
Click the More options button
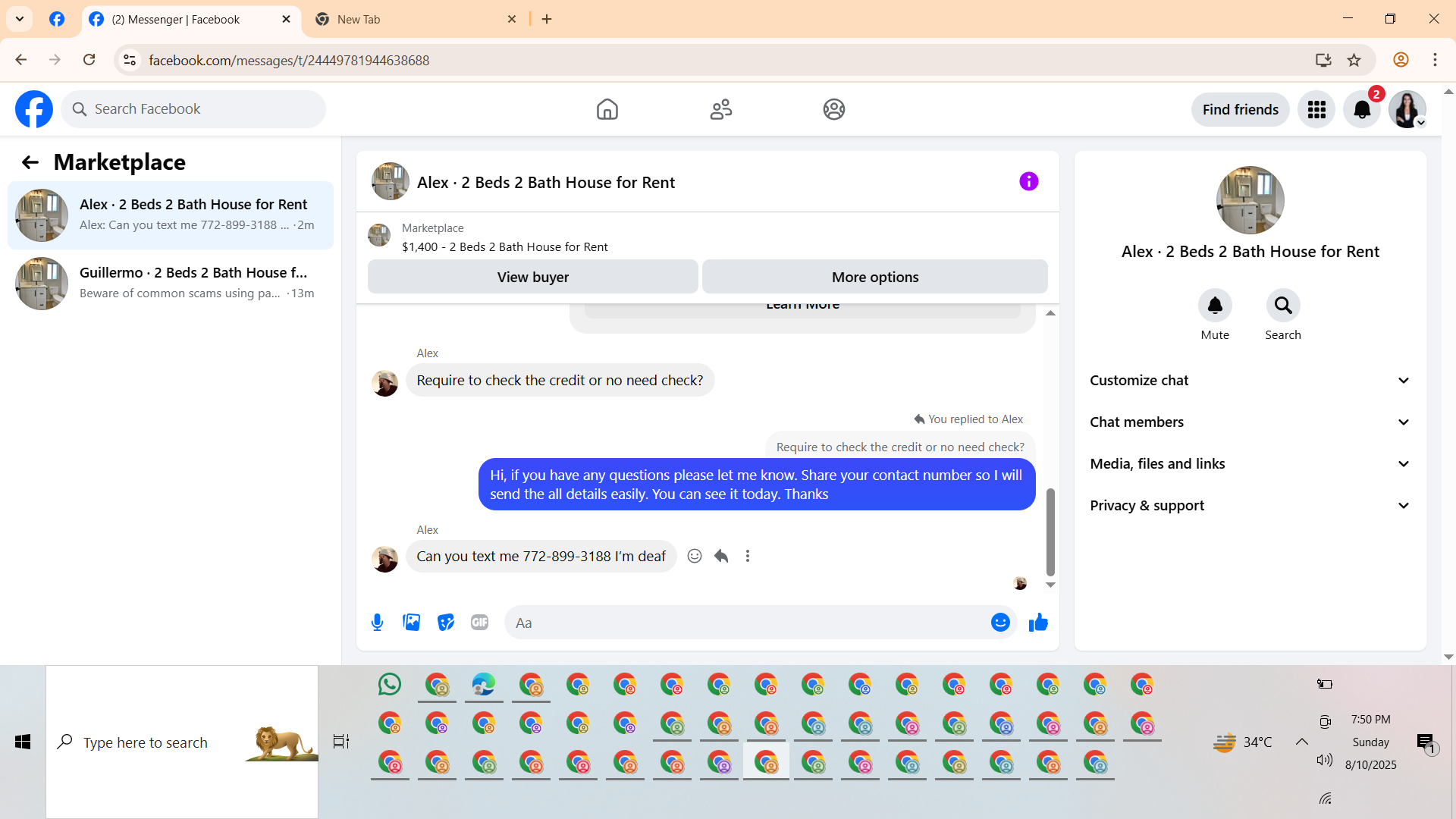coord(874,277)
